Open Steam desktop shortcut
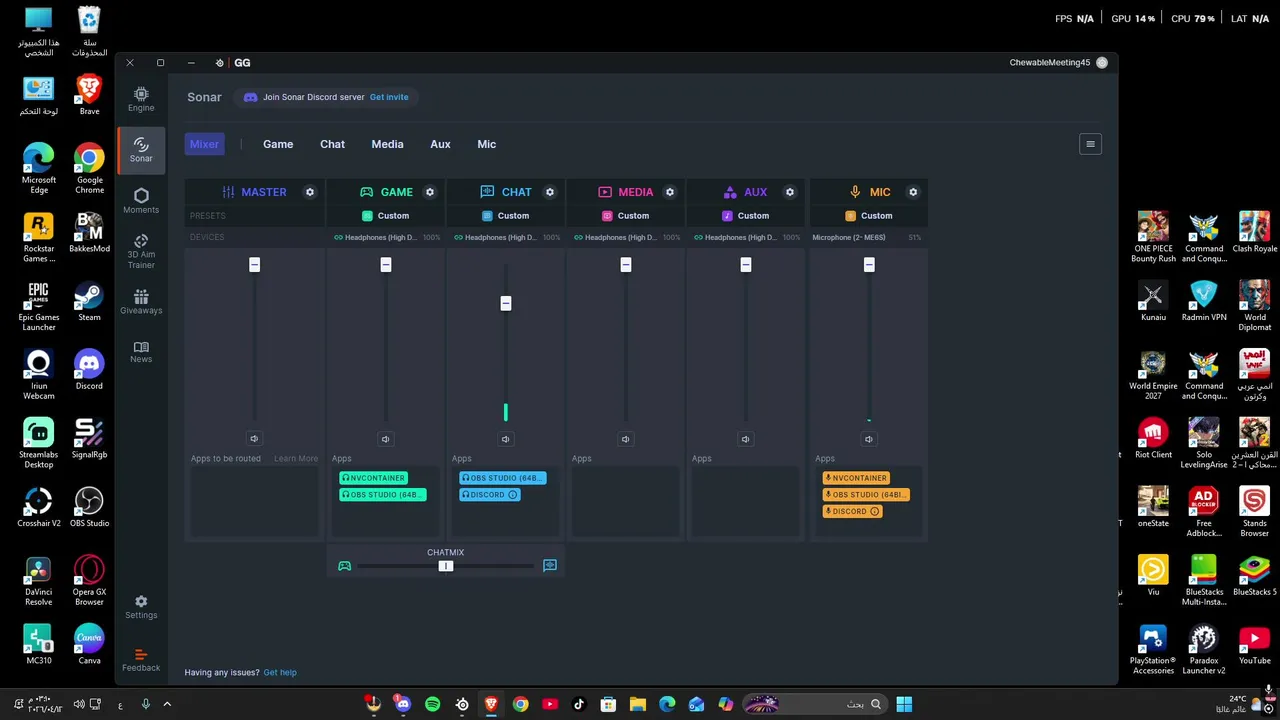The width and height of the screenshot is (1280, 720). coord(89,301)
